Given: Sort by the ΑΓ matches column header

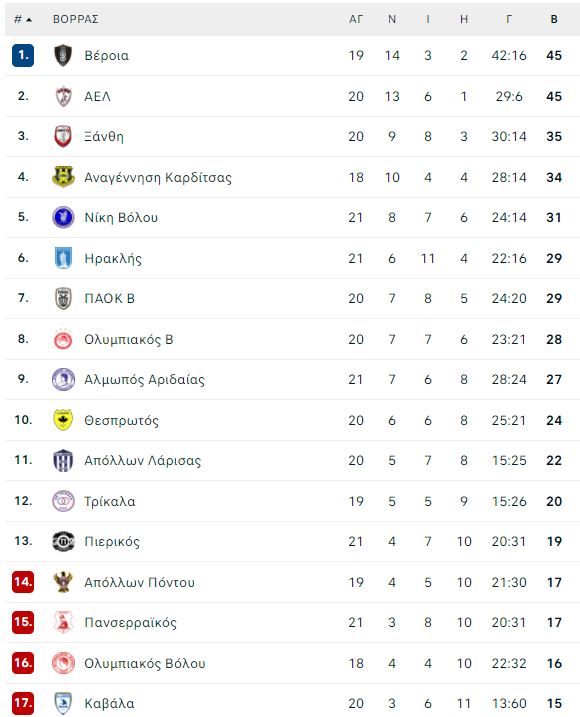Looking at the screenshot, I should pyautogui.click(x=356, y=19).
